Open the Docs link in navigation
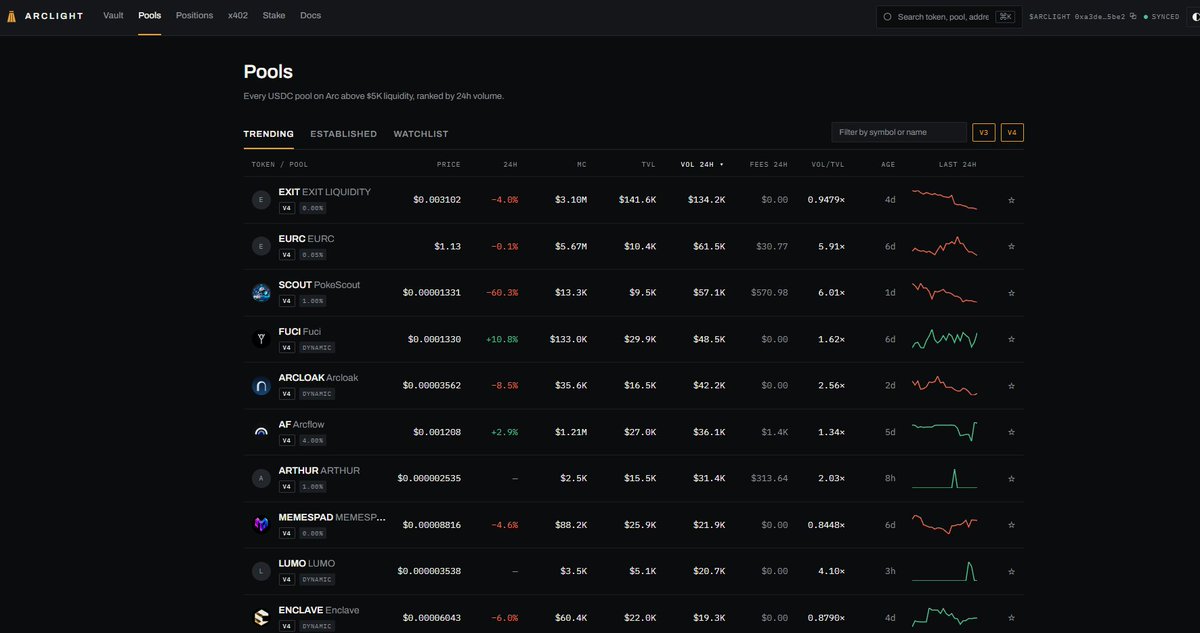The width and height of the screenshot is (1200, 633). coord(310,16)
